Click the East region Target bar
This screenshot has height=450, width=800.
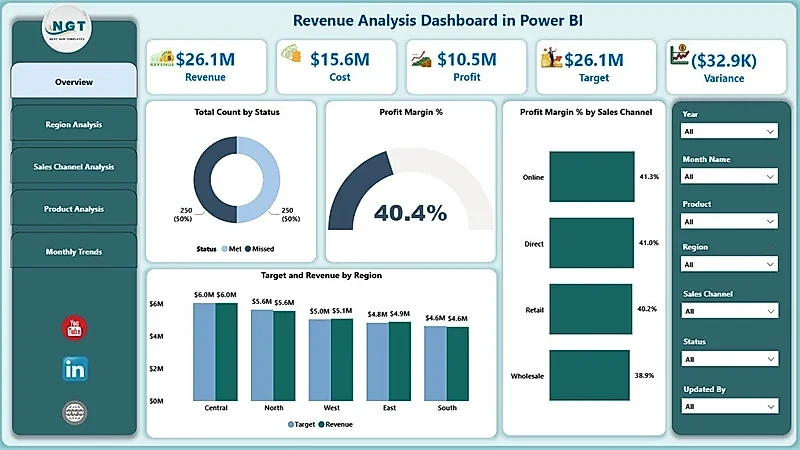tap(378, 362)
